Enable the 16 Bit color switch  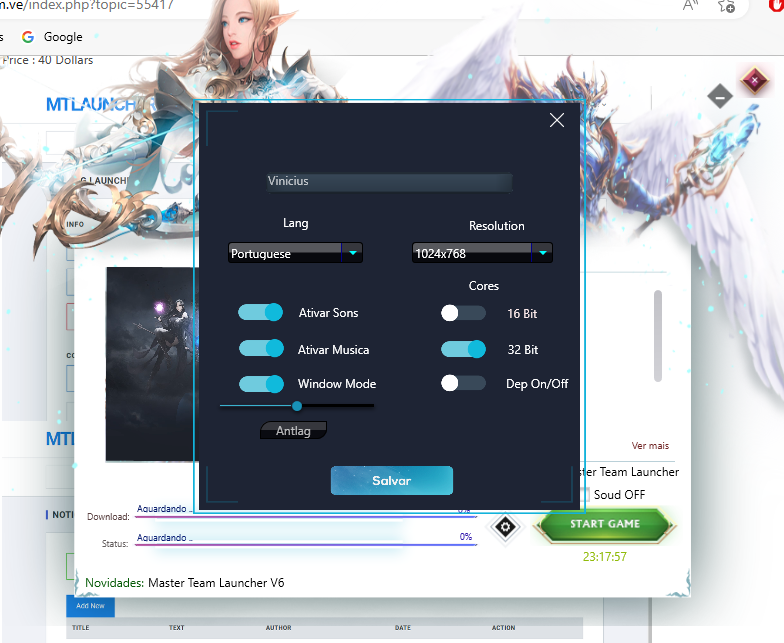pos(463,313)
